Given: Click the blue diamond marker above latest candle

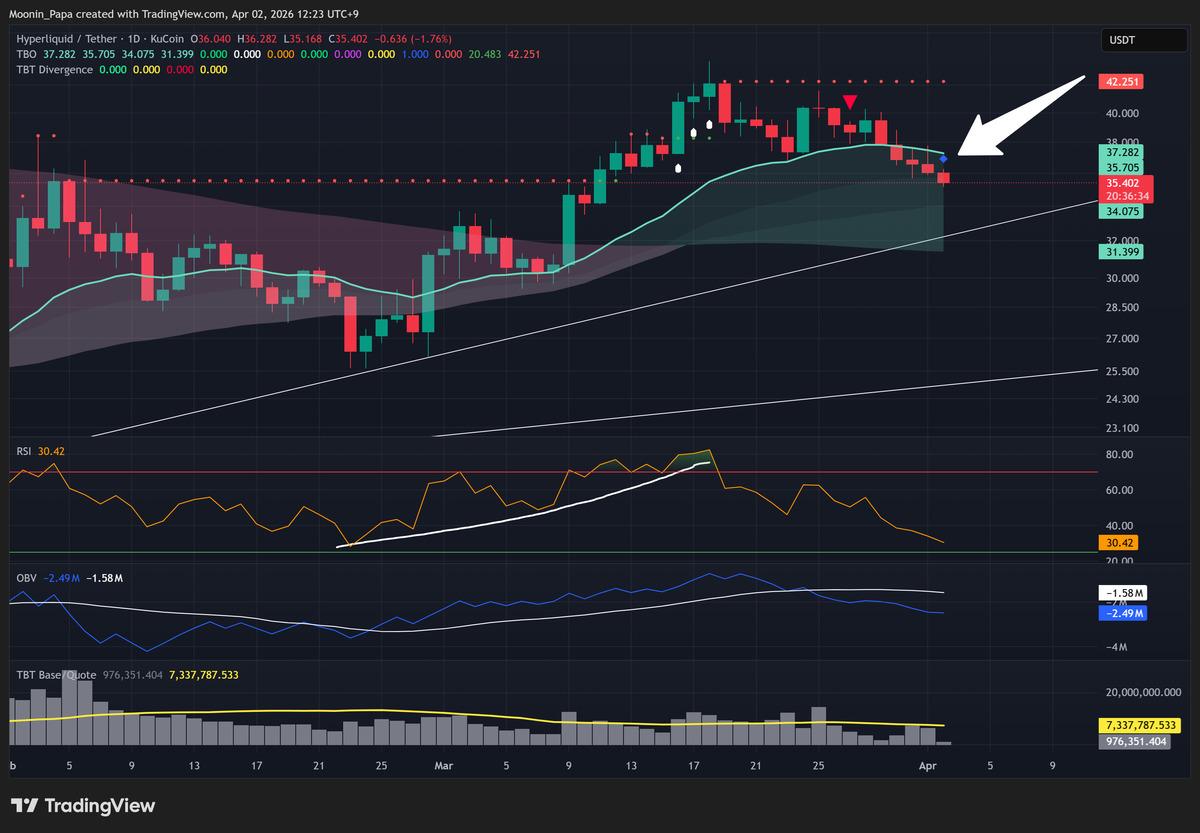Looking at the screenshot, I should [x=943, y=160].
